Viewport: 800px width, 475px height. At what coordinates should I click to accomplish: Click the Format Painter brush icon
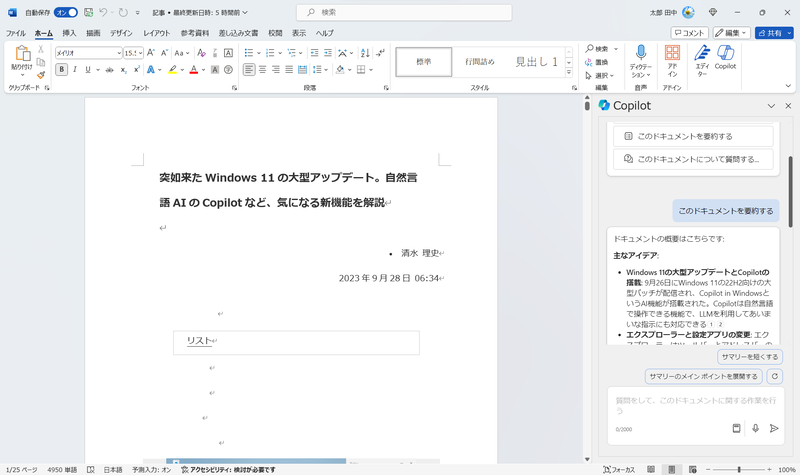(41, 75)
